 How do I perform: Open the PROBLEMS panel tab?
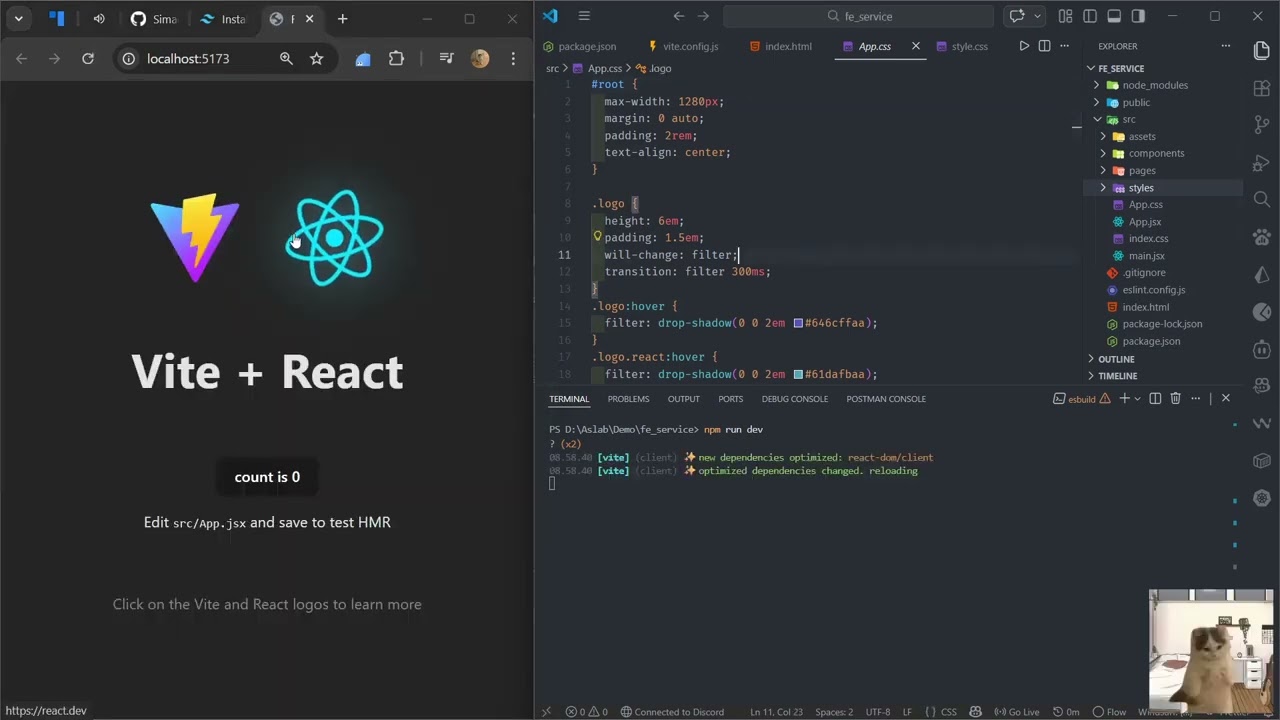(628, 399)
